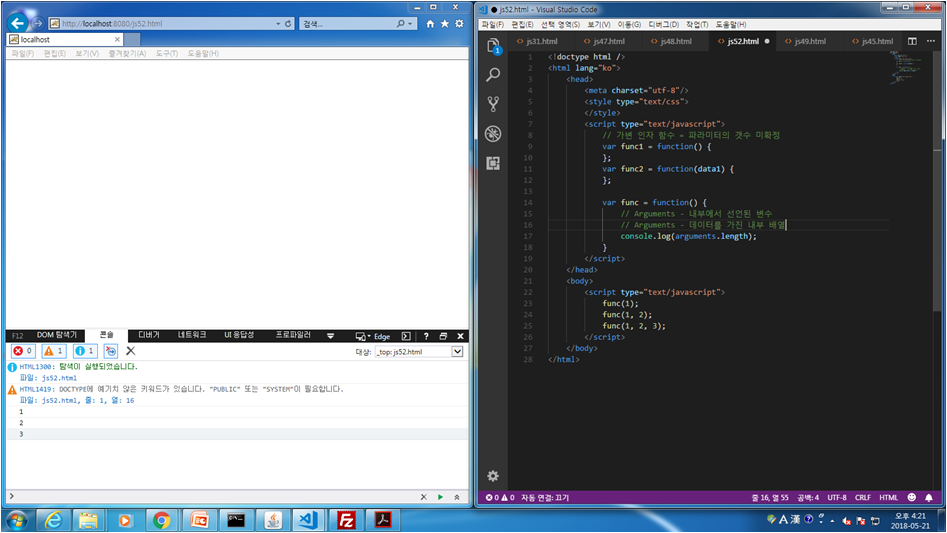Open a new tab in Internet Explorer
Viewport: 947px width, 533px height.
[132, 39]
